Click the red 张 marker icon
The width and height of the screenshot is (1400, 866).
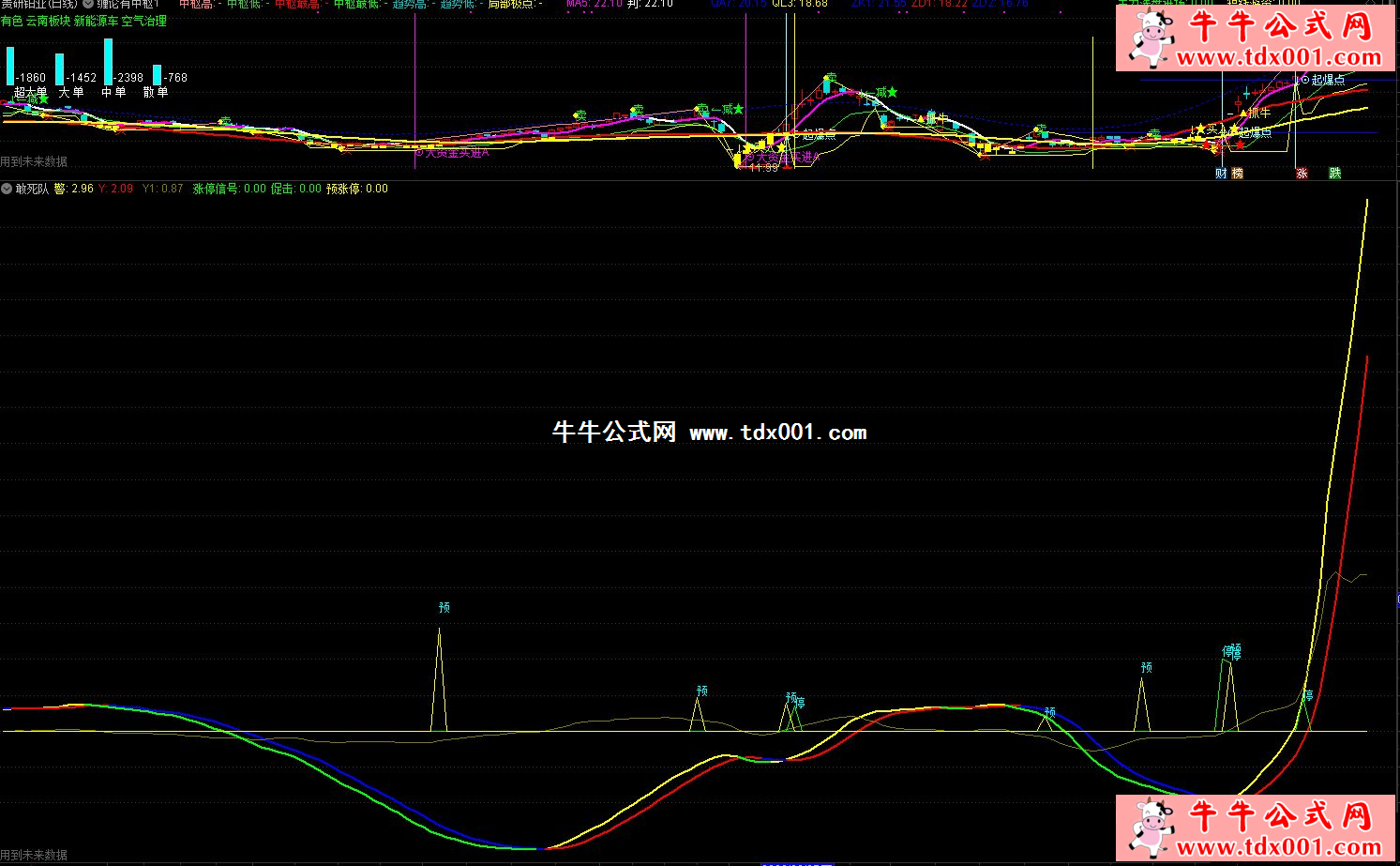pos(1302,174)
